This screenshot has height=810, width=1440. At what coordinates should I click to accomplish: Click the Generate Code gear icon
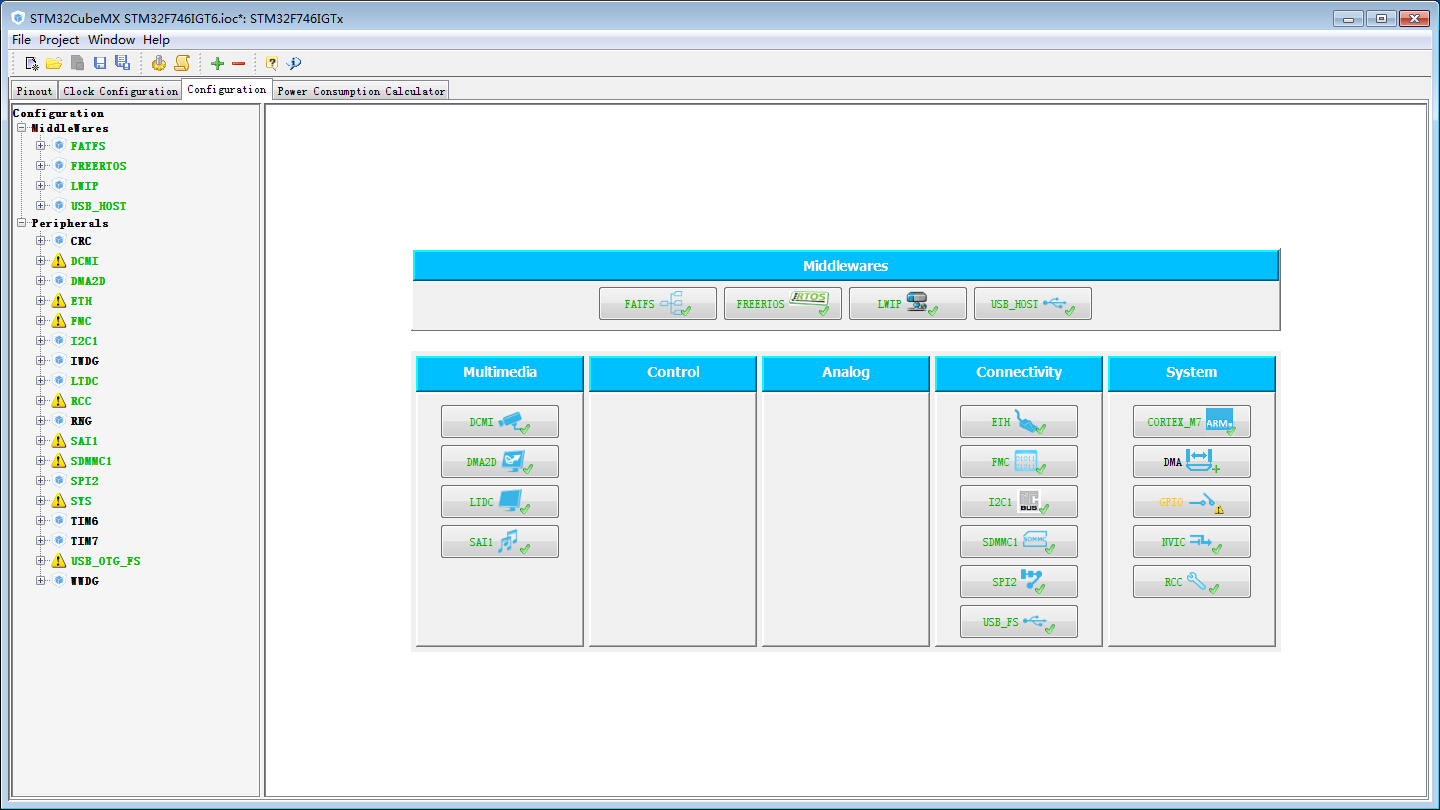(x=159, y=63)
